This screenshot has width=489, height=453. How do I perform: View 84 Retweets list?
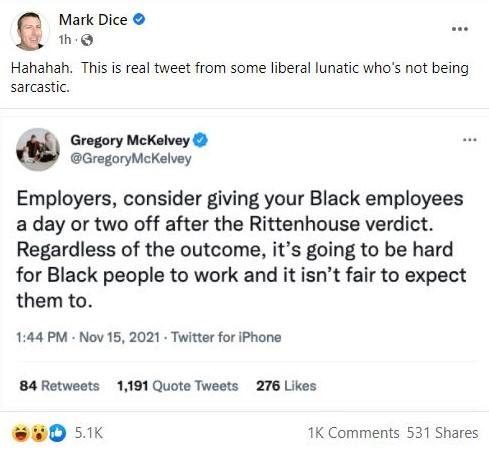click(x=59, y=386)
